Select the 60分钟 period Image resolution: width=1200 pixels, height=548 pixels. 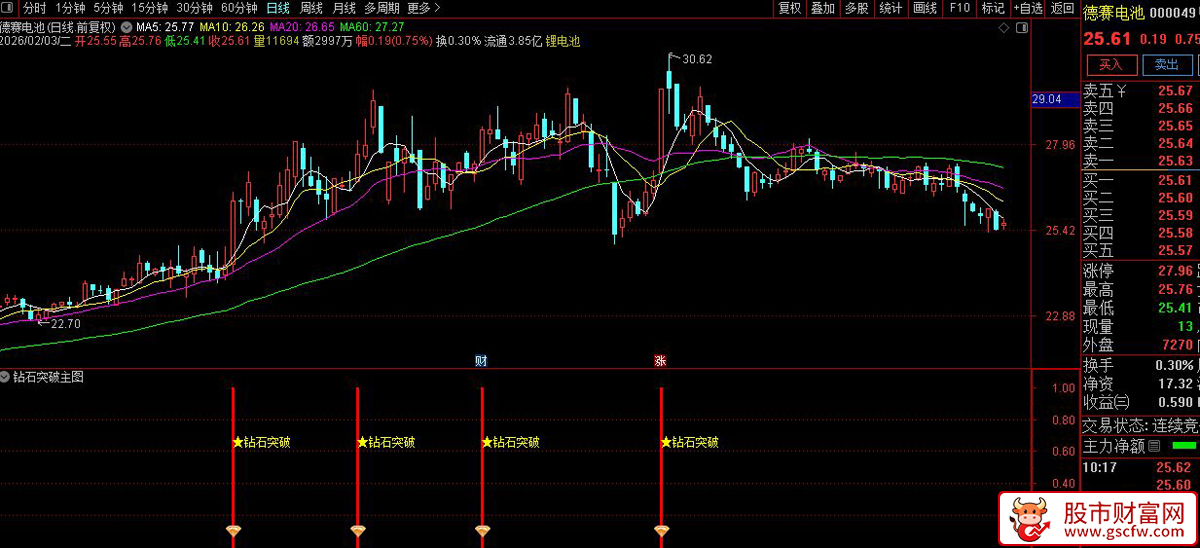(x=239, y=8)
